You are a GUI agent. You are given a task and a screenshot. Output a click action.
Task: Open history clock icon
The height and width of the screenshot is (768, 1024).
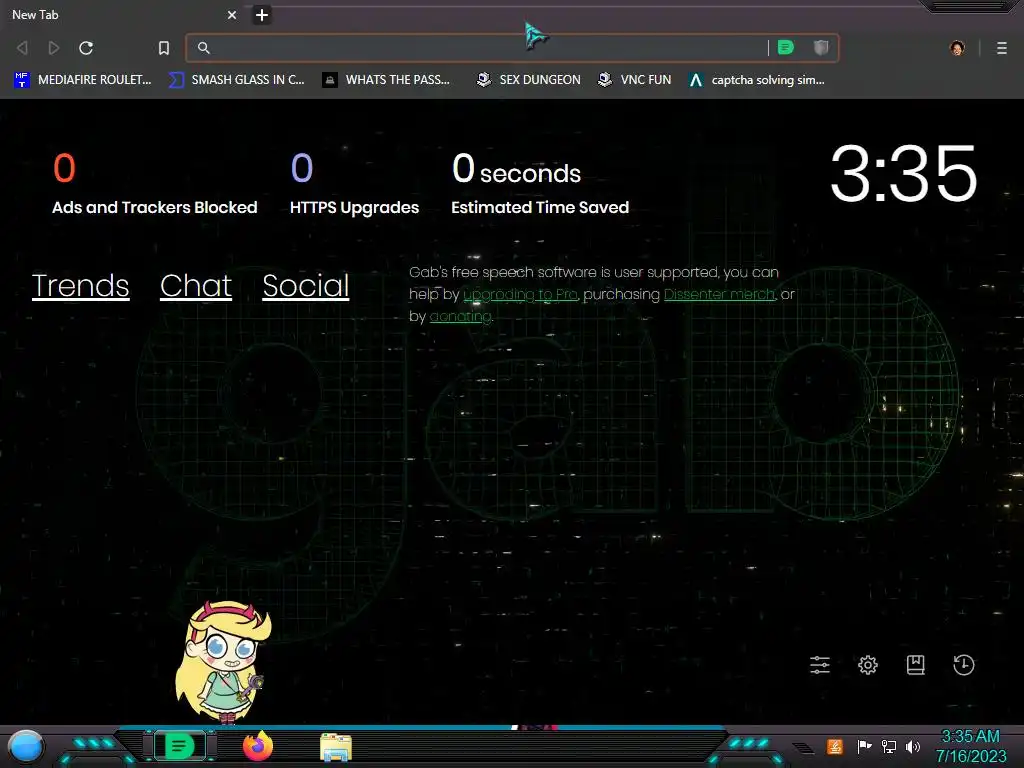tap(963, 665)
